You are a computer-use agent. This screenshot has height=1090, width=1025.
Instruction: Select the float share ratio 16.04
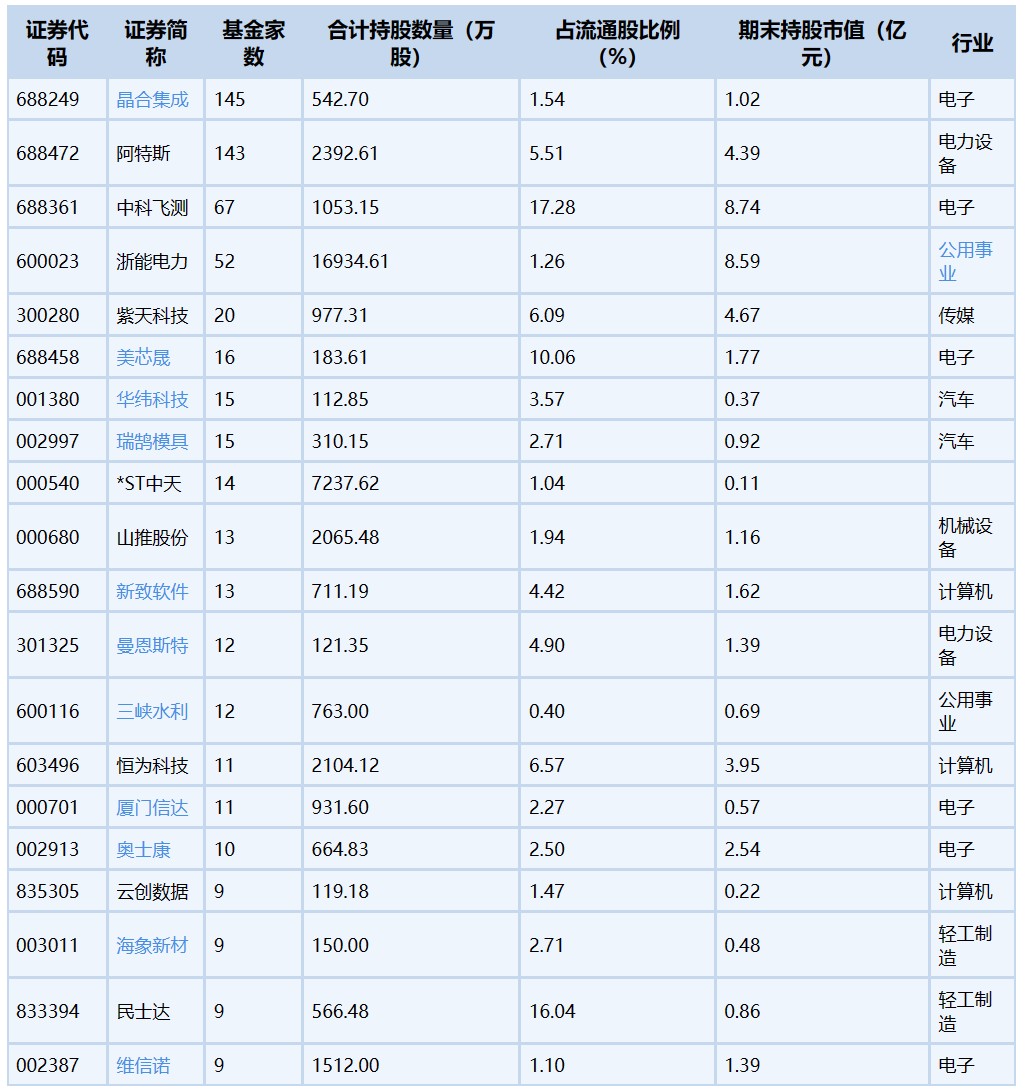552,1011
